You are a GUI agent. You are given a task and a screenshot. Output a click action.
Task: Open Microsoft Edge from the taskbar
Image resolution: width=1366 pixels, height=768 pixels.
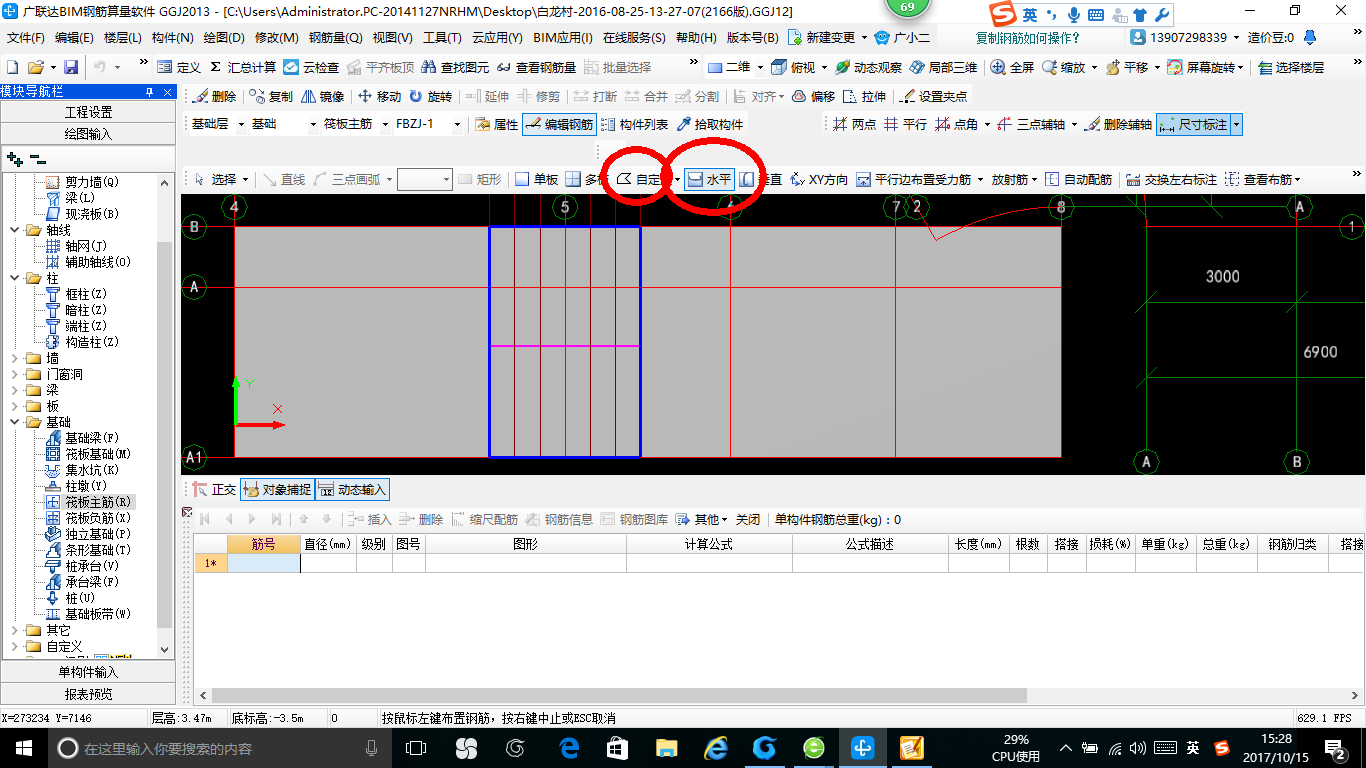[570, 747]
